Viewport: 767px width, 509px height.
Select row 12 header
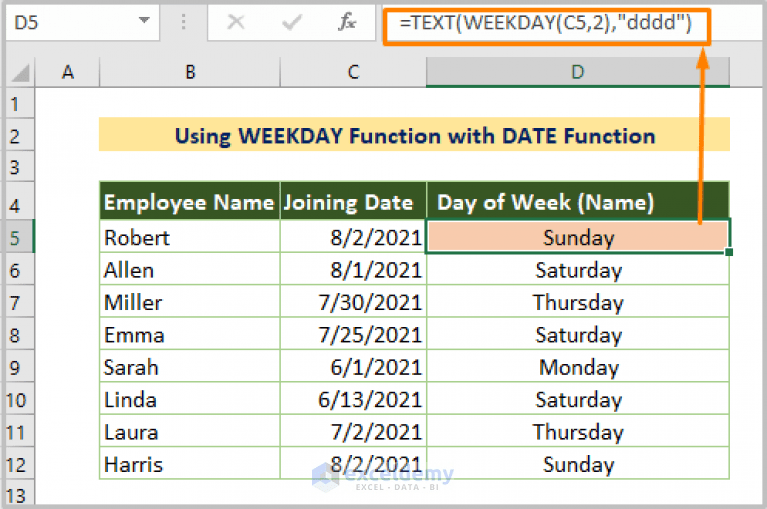coord(20,464)
